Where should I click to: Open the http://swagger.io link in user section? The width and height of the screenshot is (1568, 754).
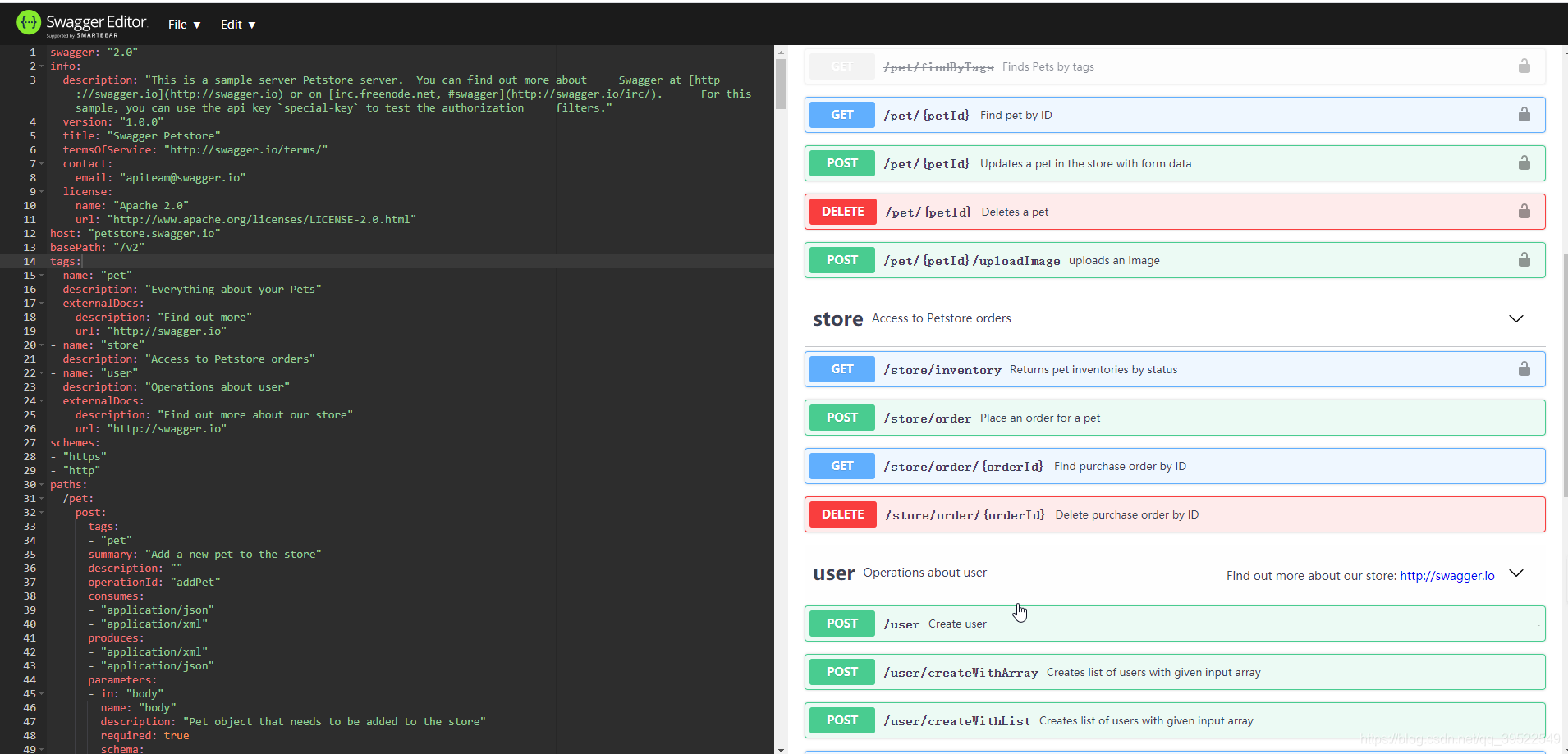point(1447,576)
